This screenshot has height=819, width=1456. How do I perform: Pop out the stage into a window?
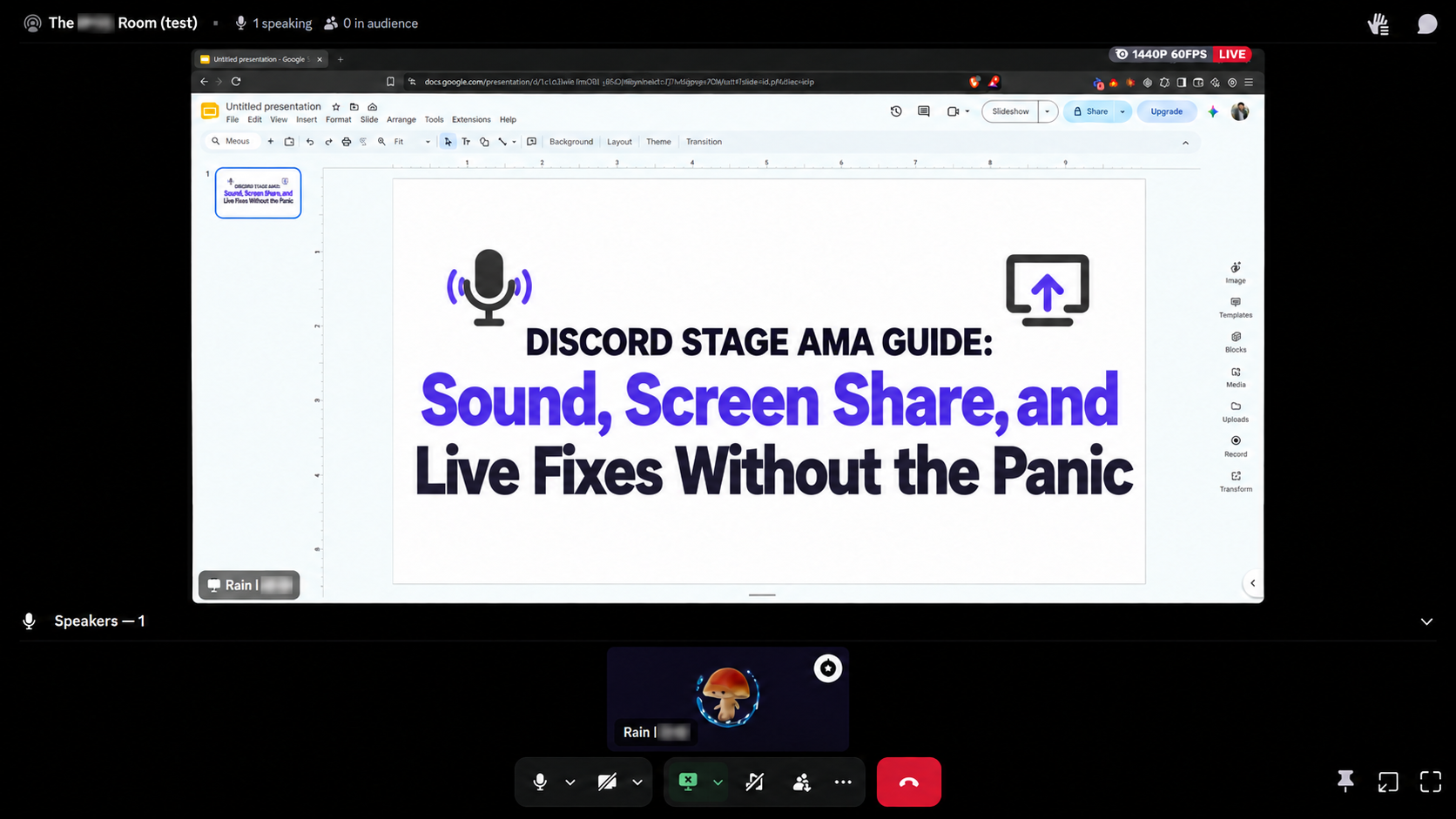tap(1388, 782)
